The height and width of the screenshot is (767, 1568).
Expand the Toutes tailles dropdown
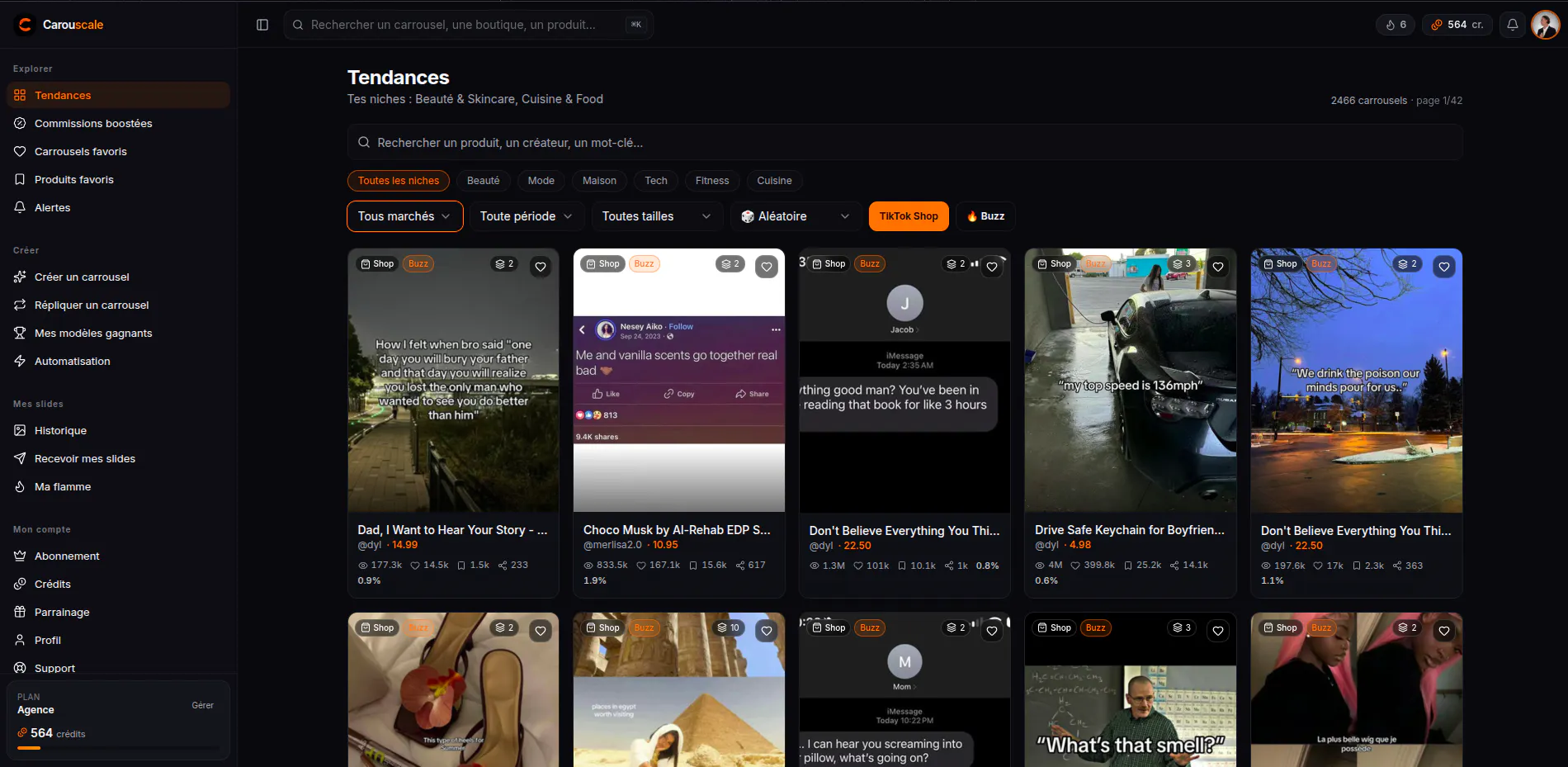click(x=657, y=216)
